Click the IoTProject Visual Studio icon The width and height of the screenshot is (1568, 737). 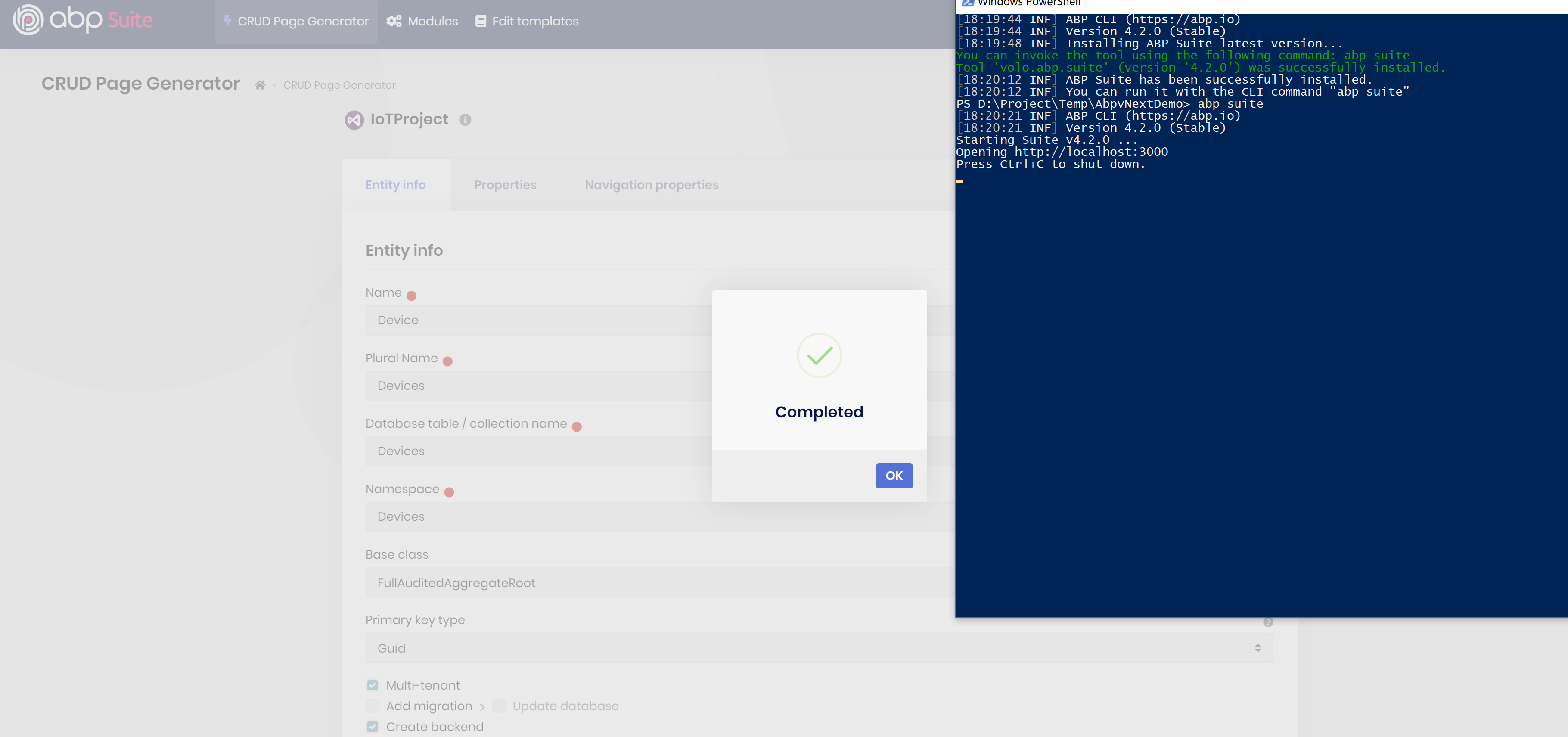(x=354, y=120)
